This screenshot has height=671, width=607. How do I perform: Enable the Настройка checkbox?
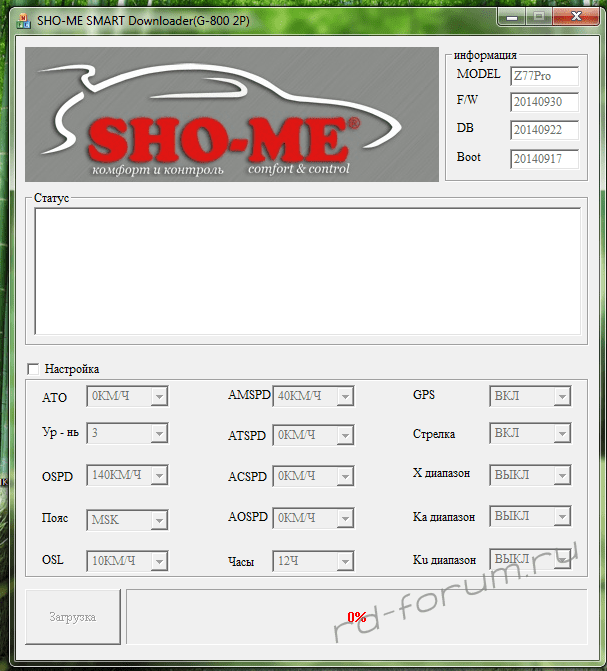pyautogui.click(x=33, y=369)
